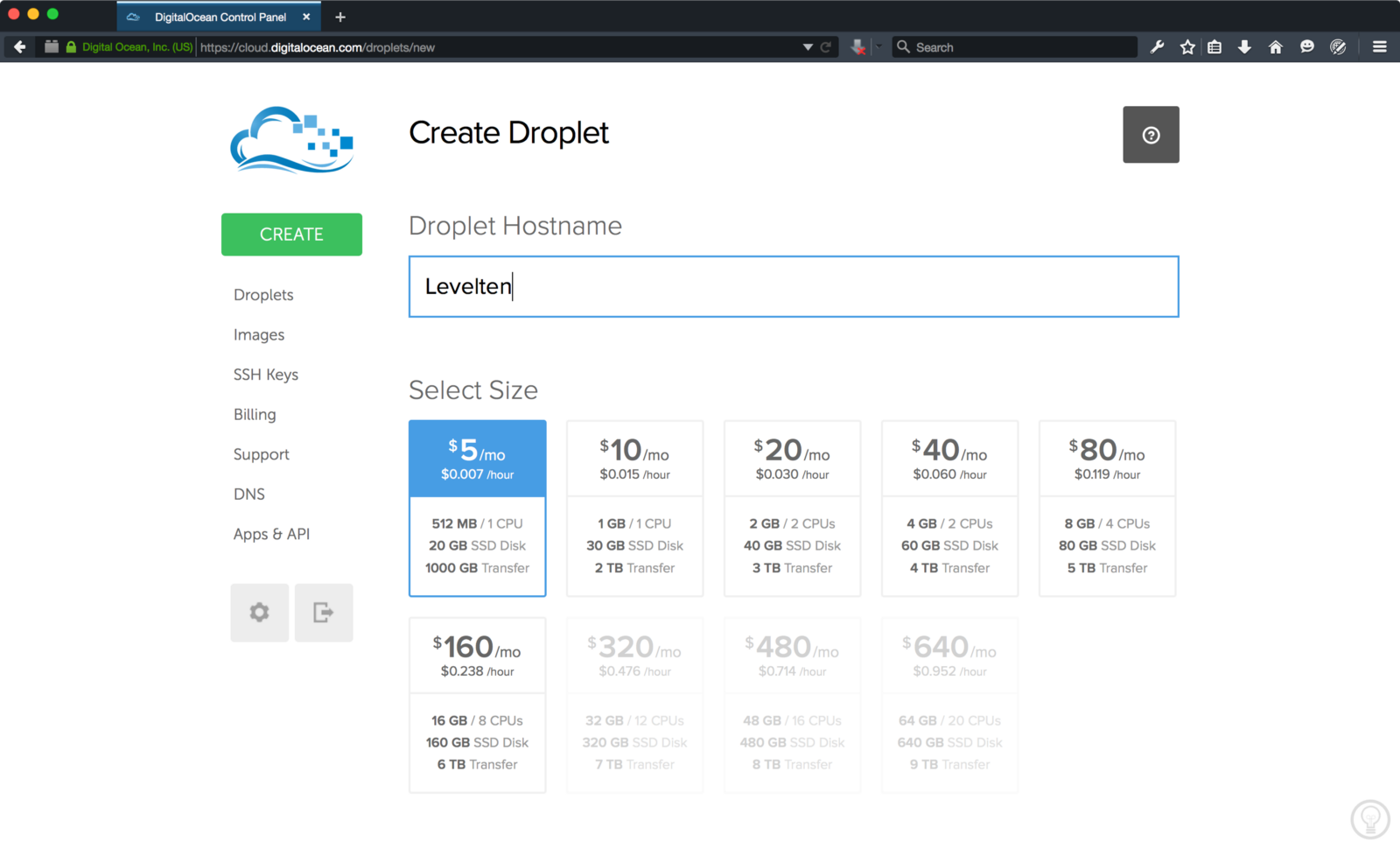1400x849 pixels.
Task: Go to SSH Keys page
Action: [x=265, y=375]
